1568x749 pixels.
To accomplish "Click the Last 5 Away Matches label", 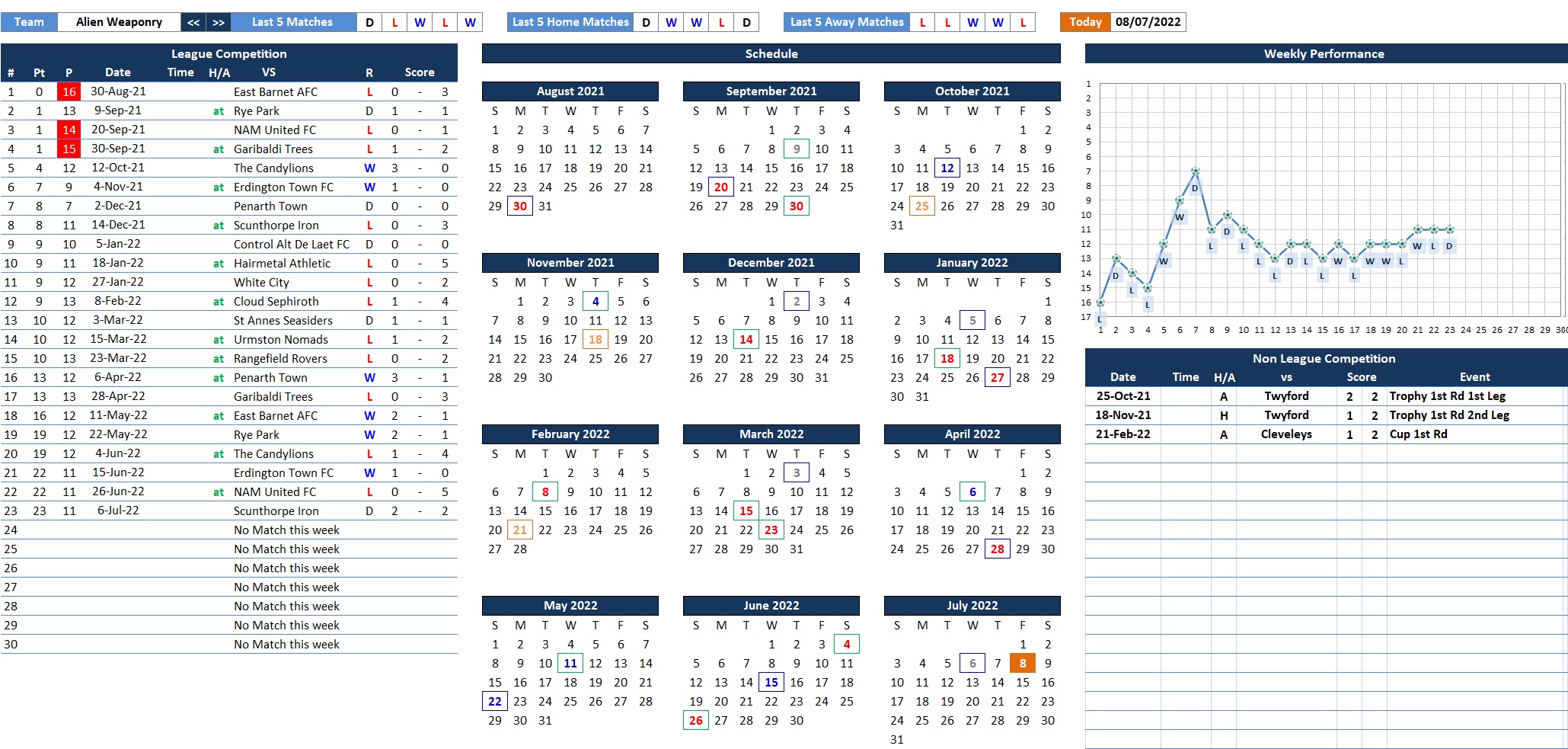I will (x=846, y=22).
